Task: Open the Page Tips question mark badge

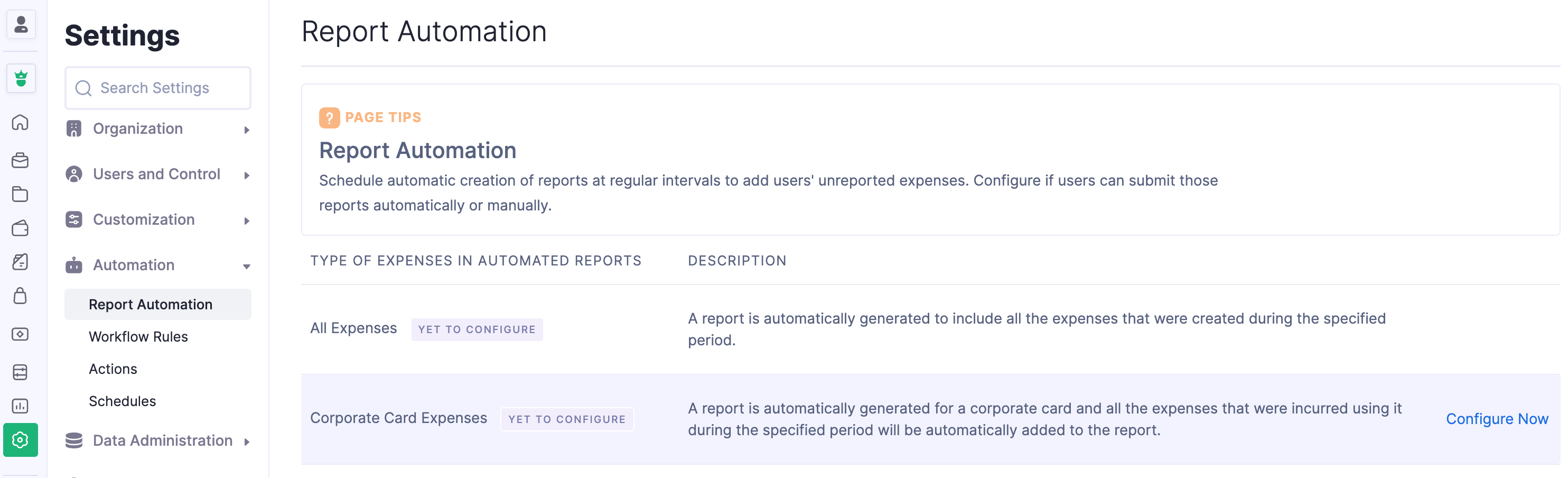Action: [x=329, y=117]
